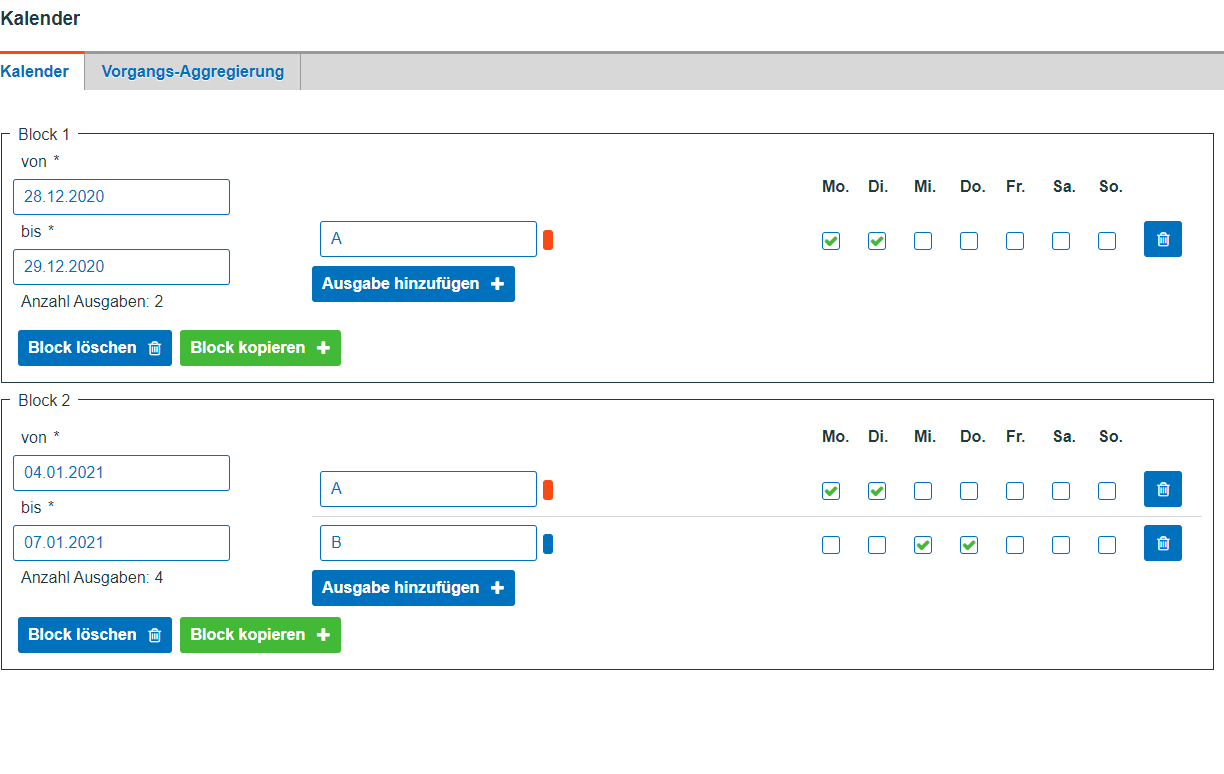Screen dimensions: 1224x774
Task: Click trash icon for Block 1 row A
Action: pyautogui.click(x=1163, y=239)
